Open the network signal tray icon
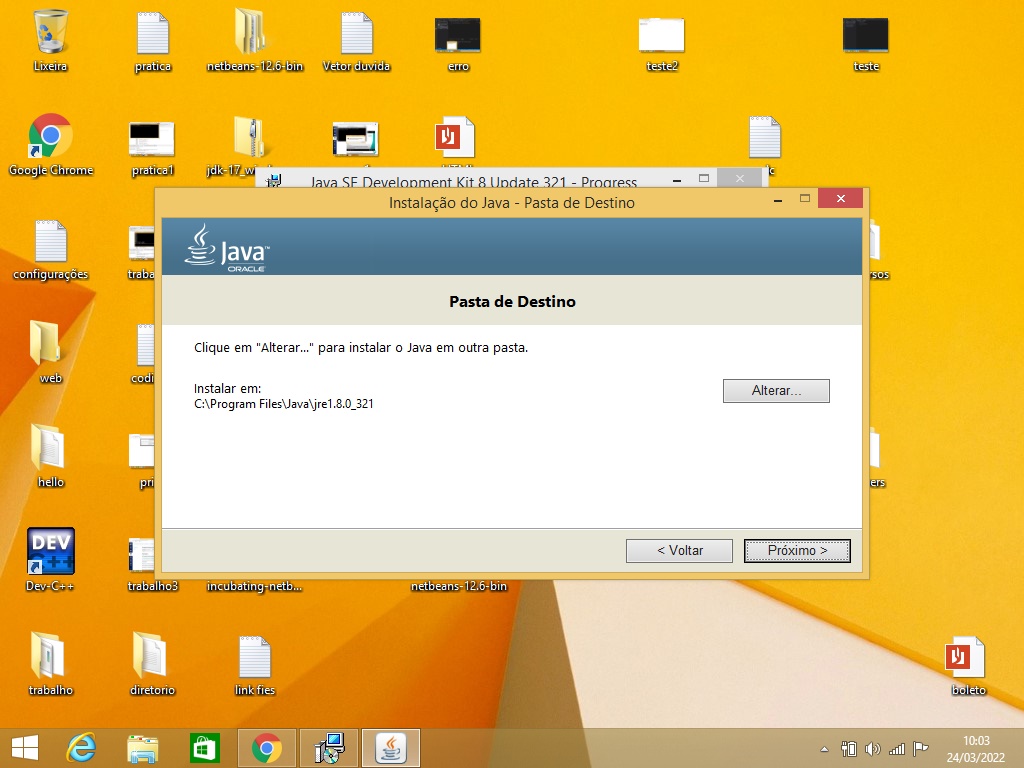 pos(897,748)
